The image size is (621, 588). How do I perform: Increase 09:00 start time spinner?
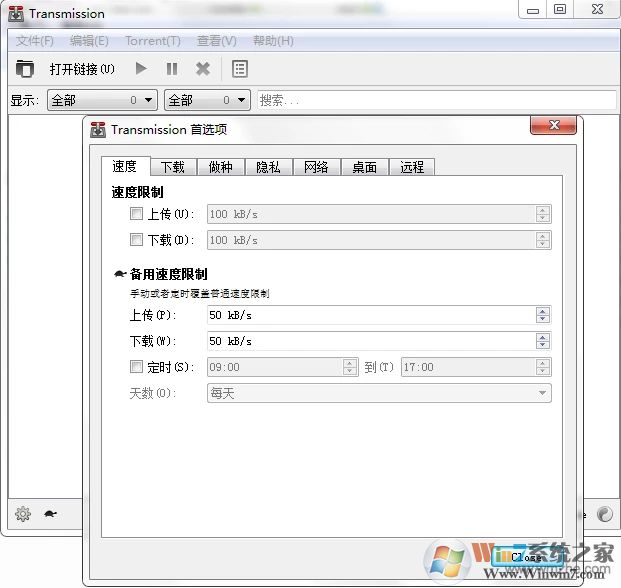[x=350, y=363]
